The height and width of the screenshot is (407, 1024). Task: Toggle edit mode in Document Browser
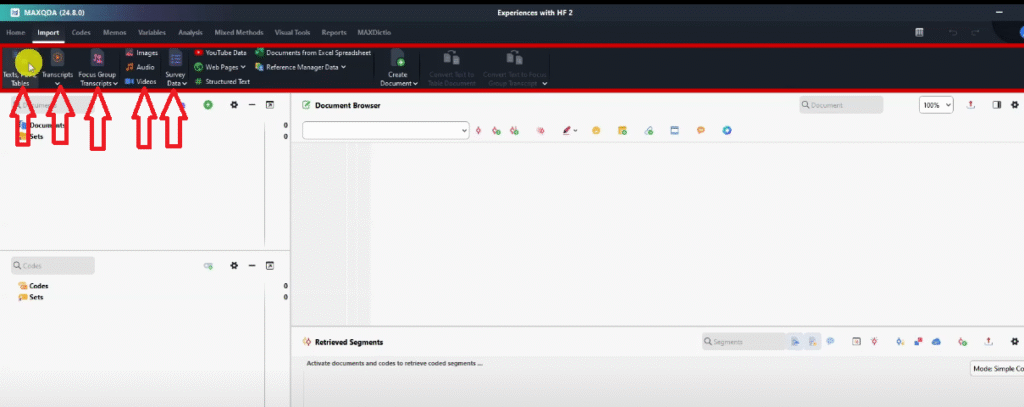pyautogui.click(x=306, y=105)
